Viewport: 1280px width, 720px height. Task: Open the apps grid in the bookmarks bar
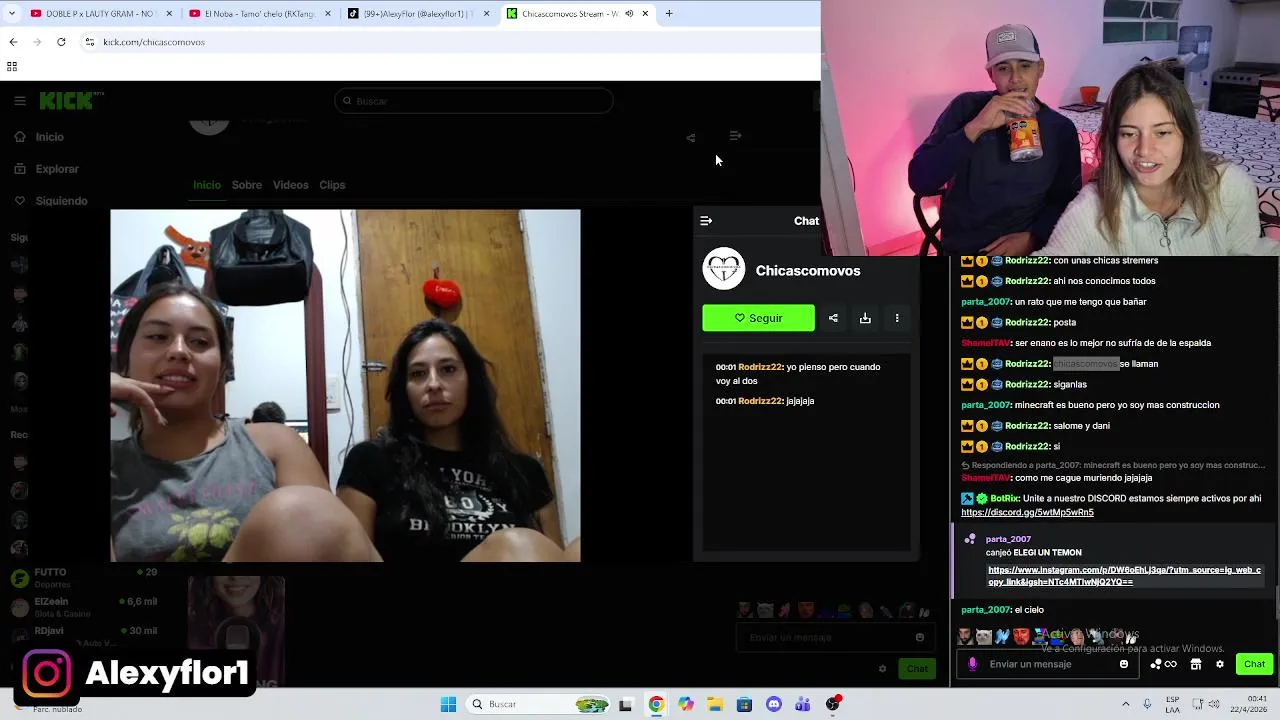(12, 67)
